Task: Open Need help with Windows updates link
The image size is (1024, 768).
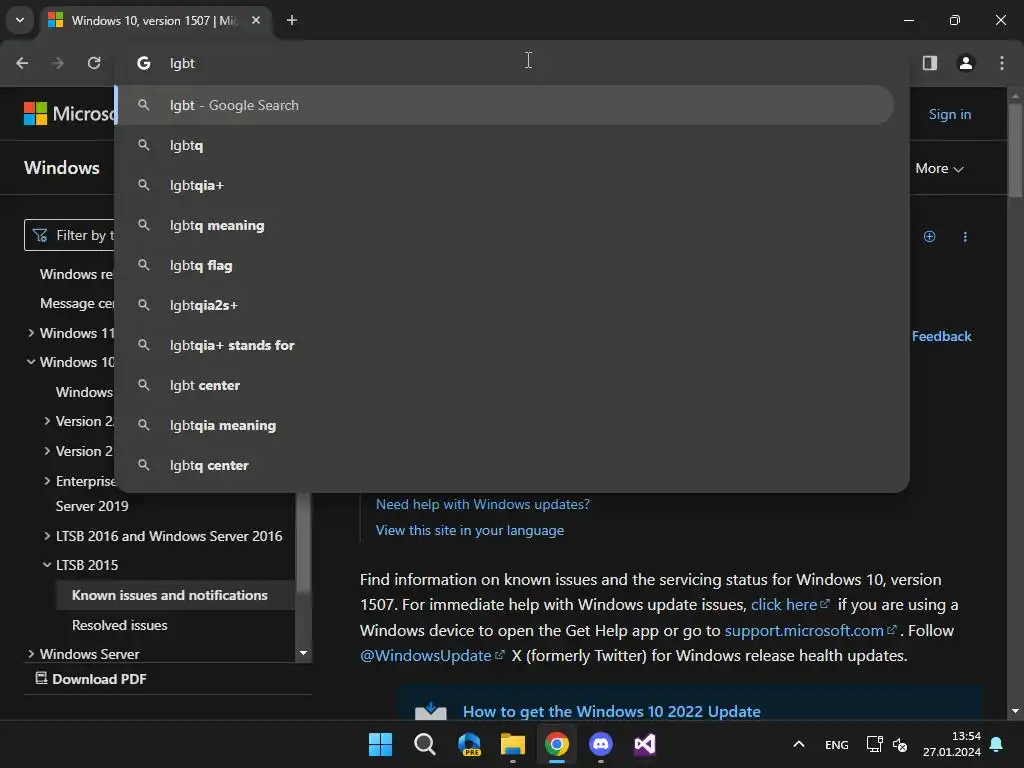Action: click(483, 504)
